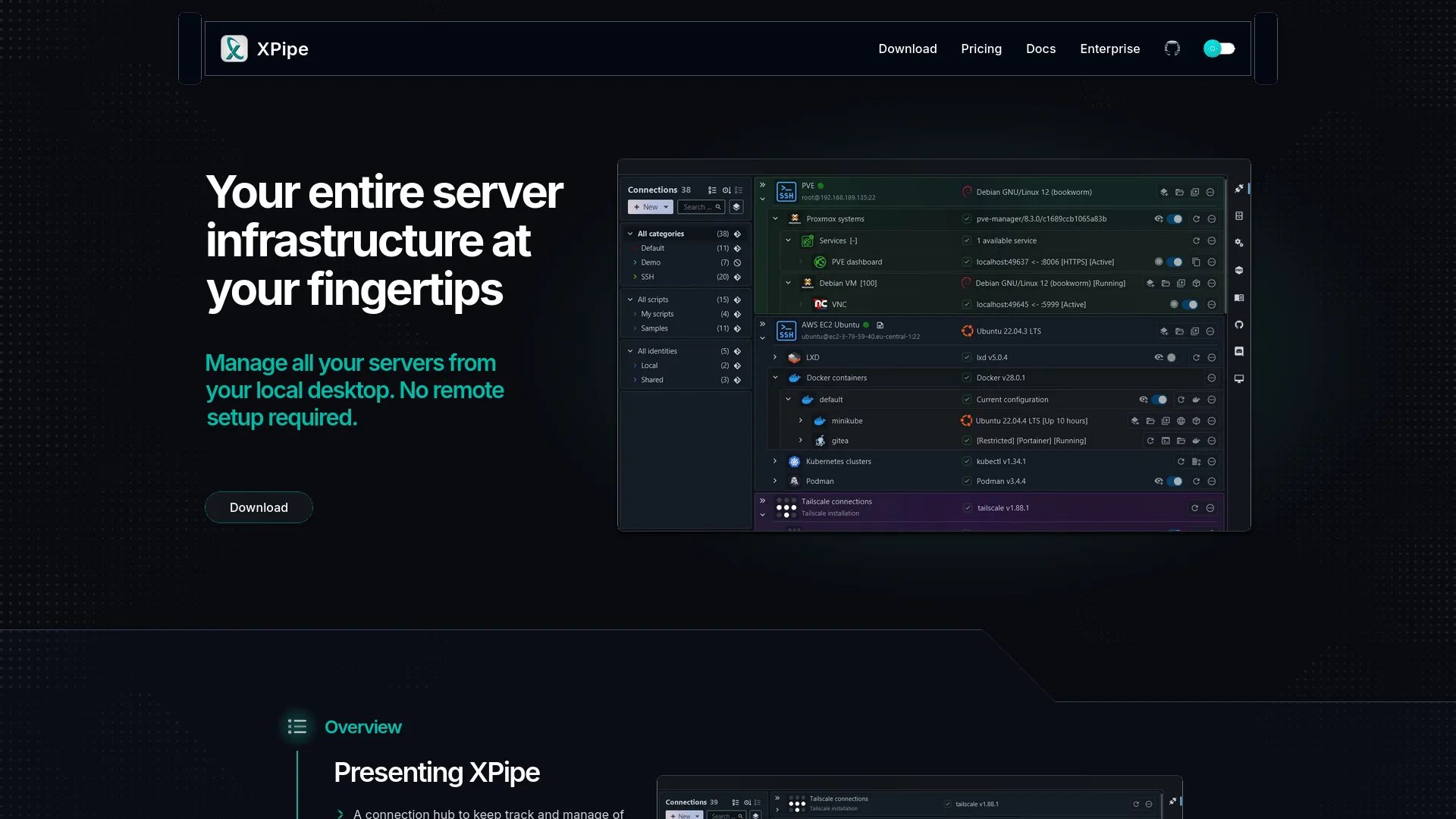Viewport: 1456px width, 819px height.
Task: Click the AWS EC2 Ubuntu SSH icon
Action: (x=786, y=331)
